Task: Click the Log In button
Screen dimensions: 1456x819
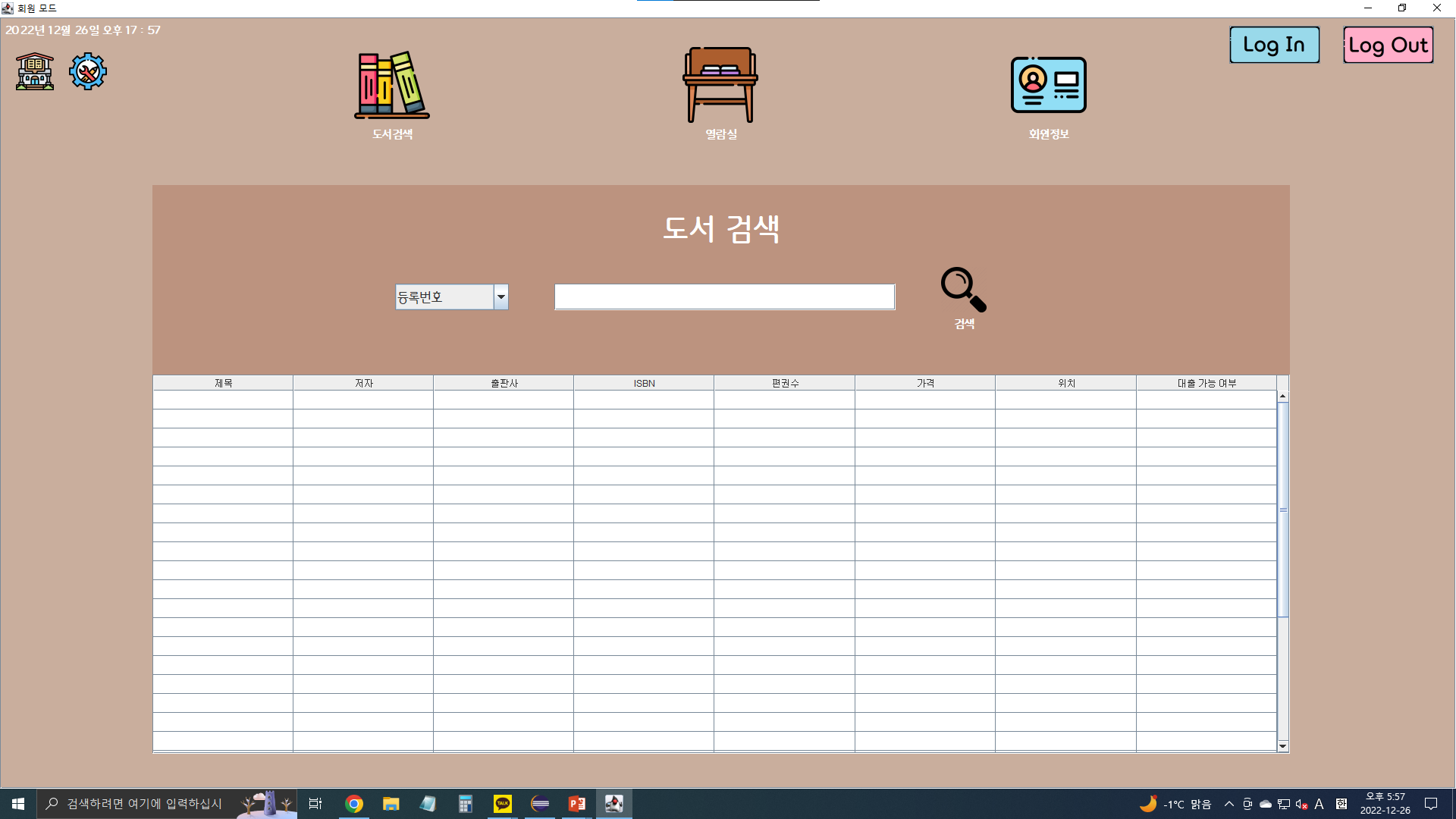Action: point(1274,45)
